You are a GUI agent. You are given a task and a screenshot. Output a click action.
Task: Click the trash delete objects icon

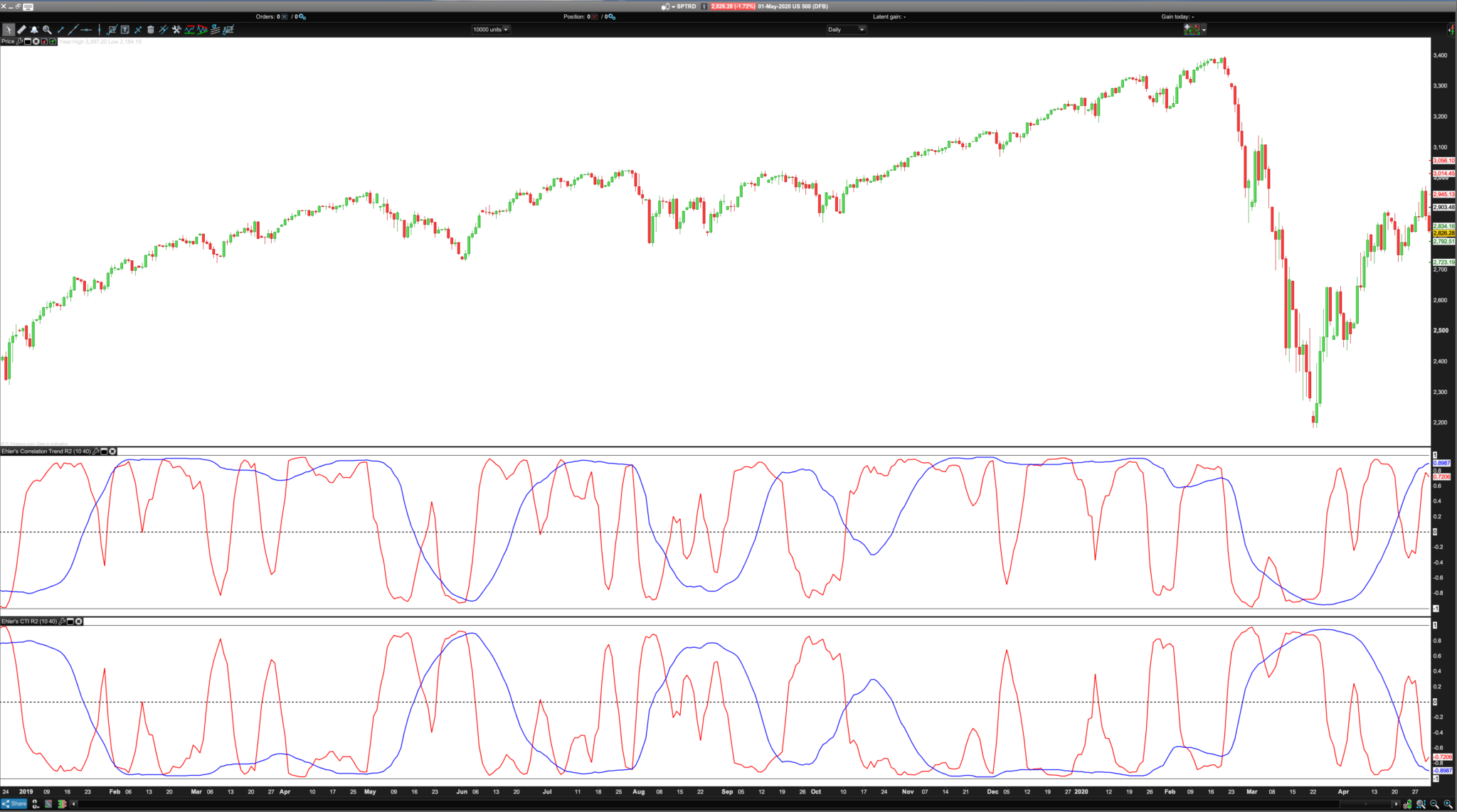click(x=151, y=30)
